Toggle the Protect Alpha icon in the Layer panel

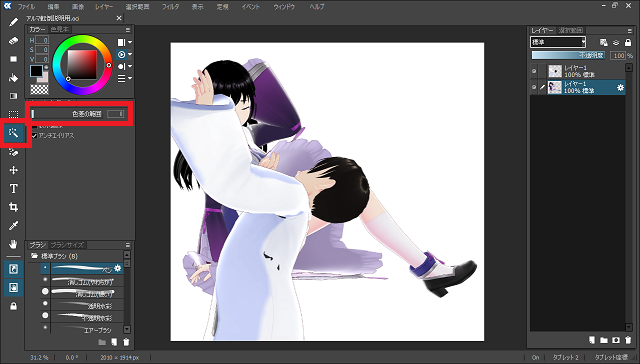[604, 42]
